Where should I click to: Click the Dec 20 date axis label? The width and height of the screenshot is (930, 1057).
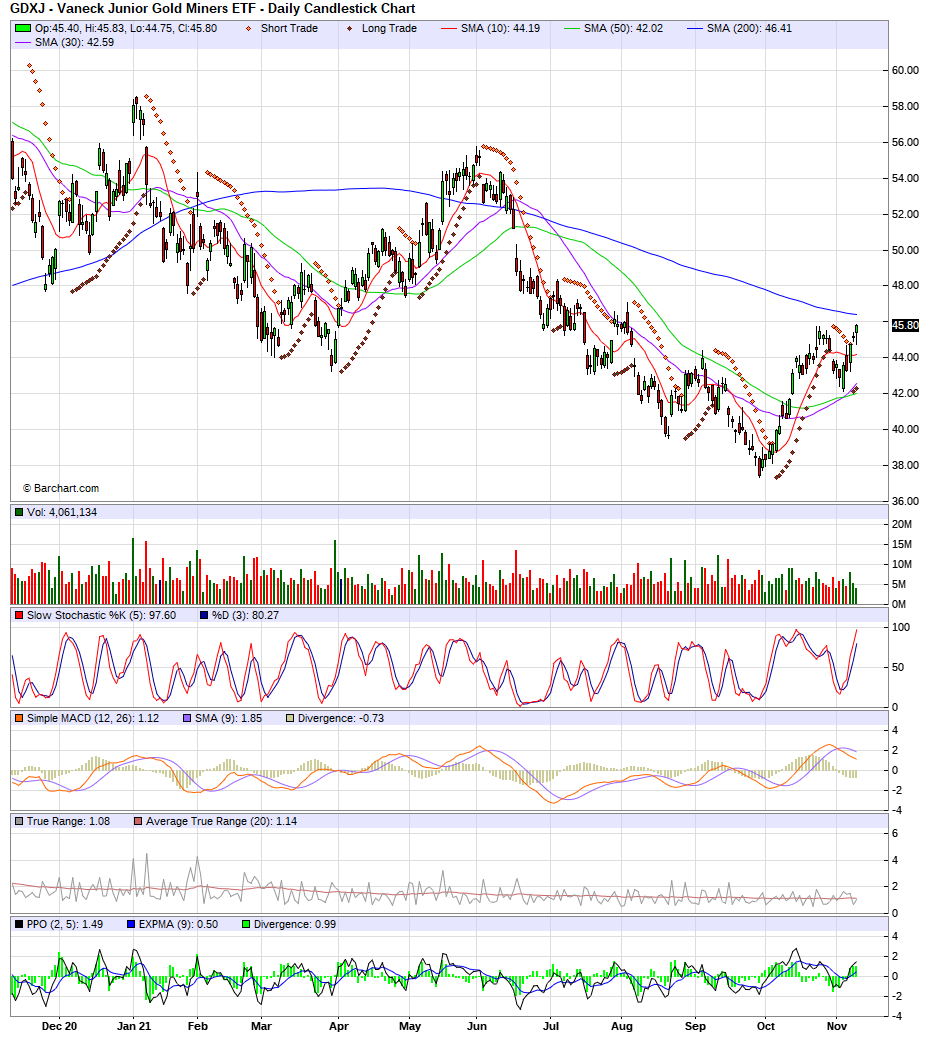pos(59,1027)
